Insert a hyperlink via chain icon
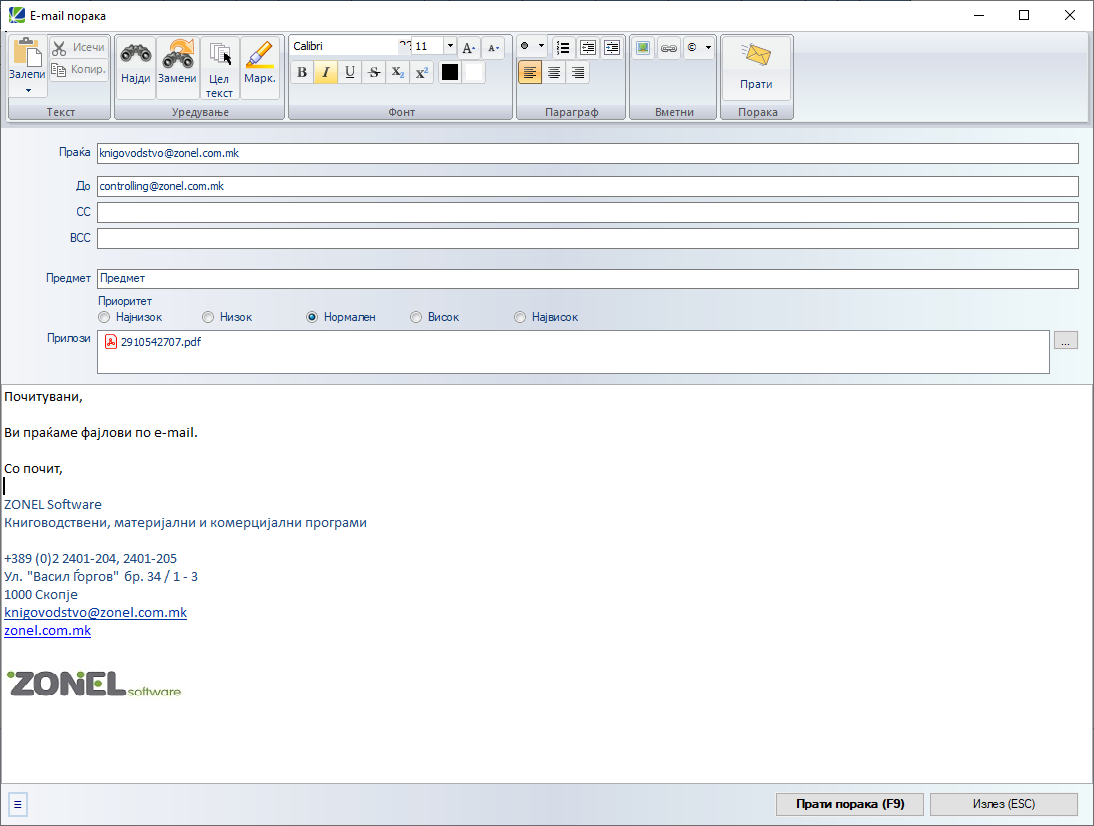 (x=668, y=47)
